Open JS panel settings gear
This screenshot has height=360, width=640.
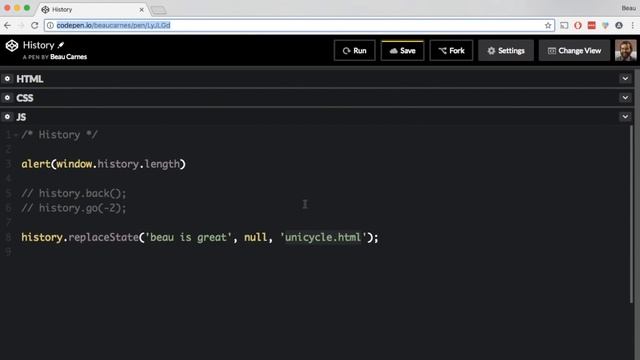click(7, 117)
